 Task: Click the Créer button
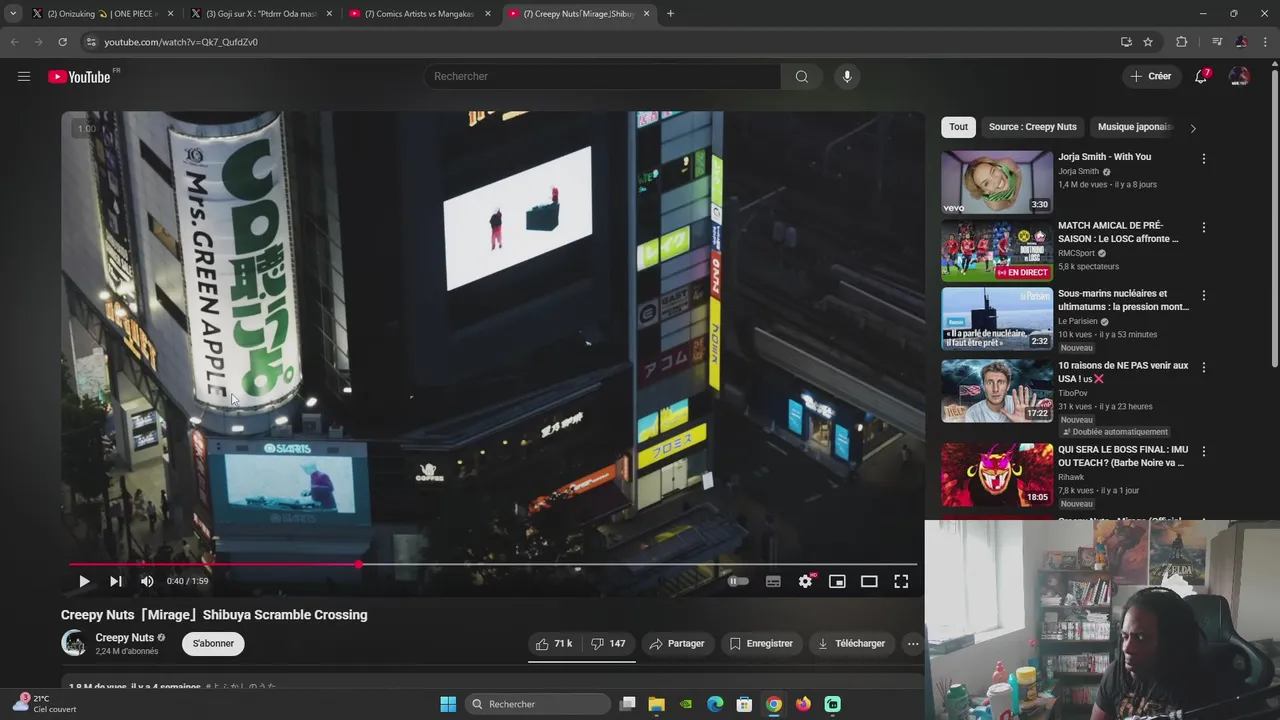(1150, 76)
